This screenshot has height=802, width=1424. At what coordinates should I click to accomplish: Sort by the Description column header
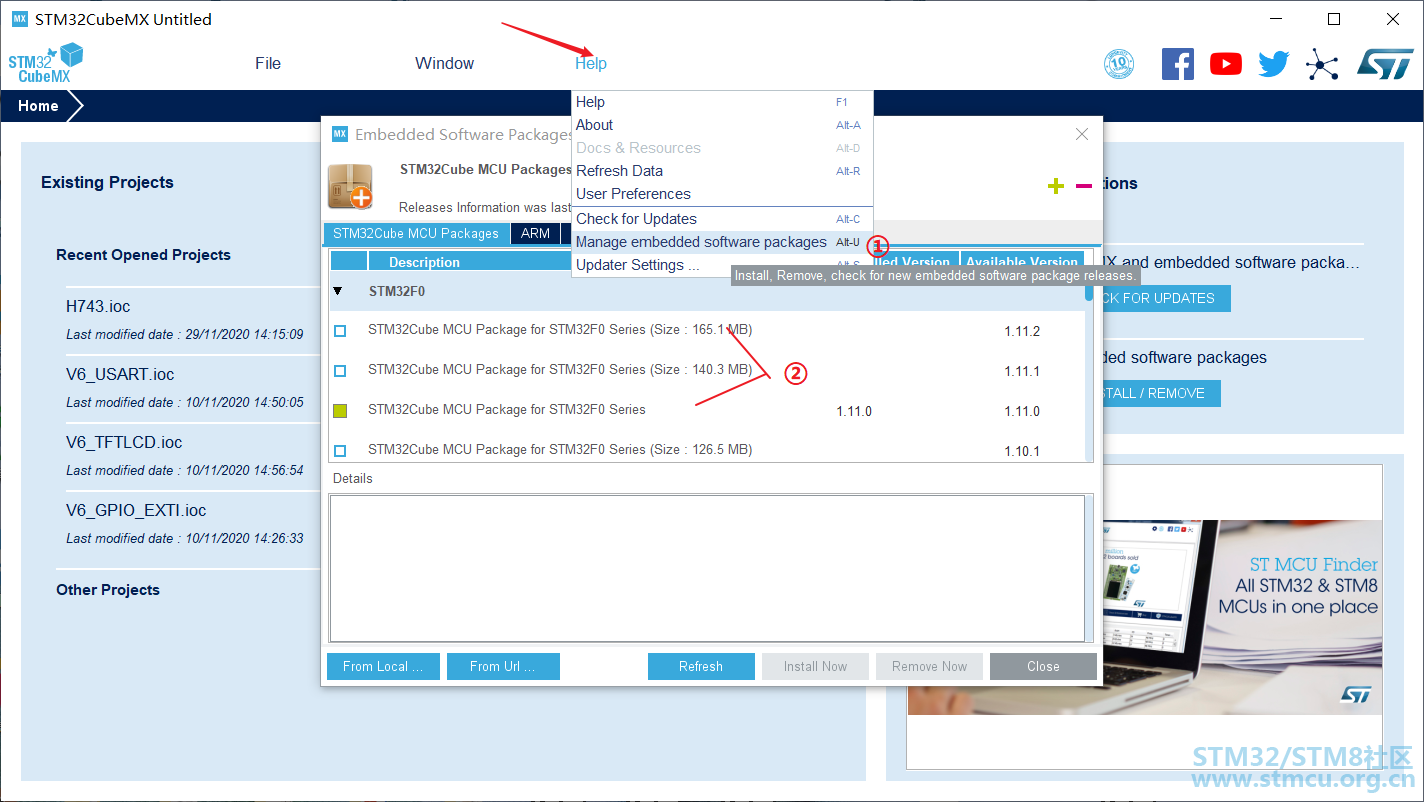pos(424,262)
